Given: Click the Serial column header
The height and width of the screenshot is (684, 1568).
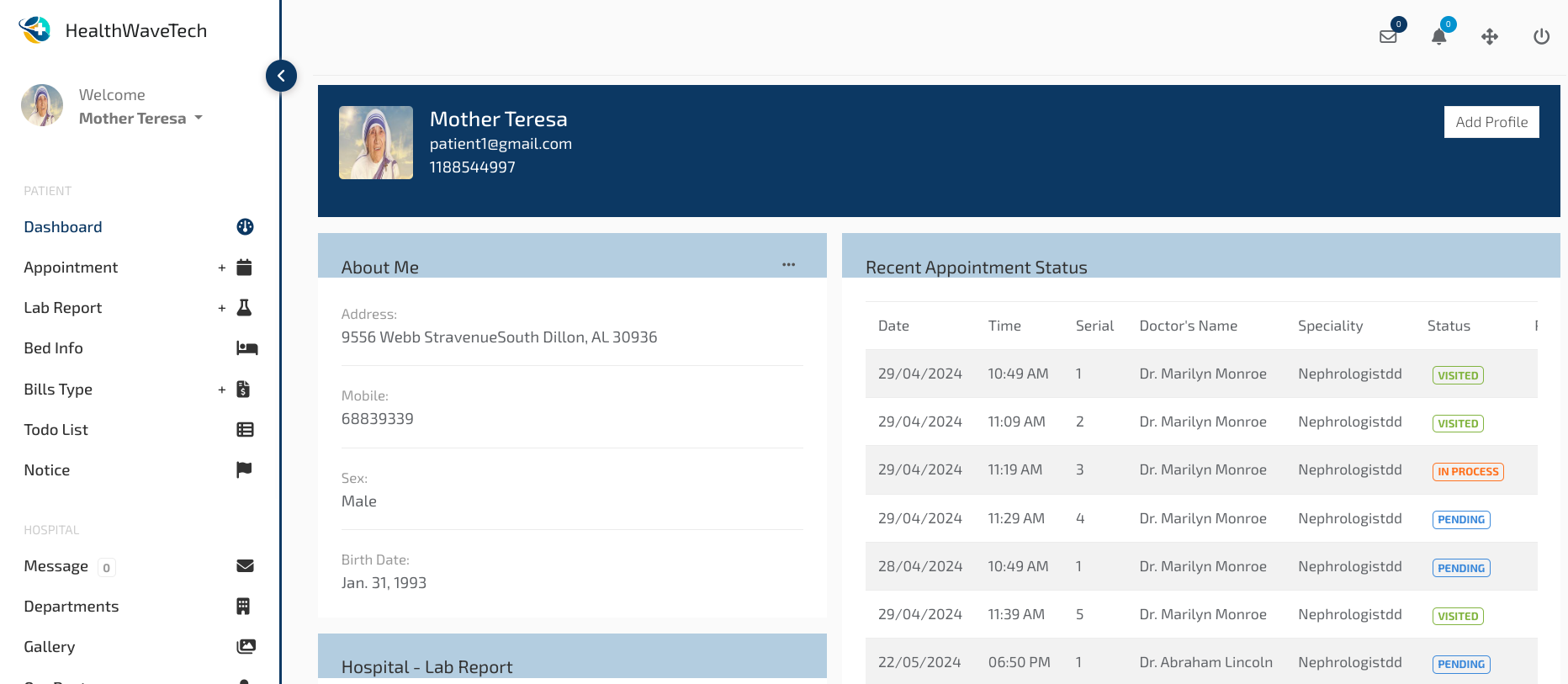Looking at the screenshot, I should point(1094,326).
